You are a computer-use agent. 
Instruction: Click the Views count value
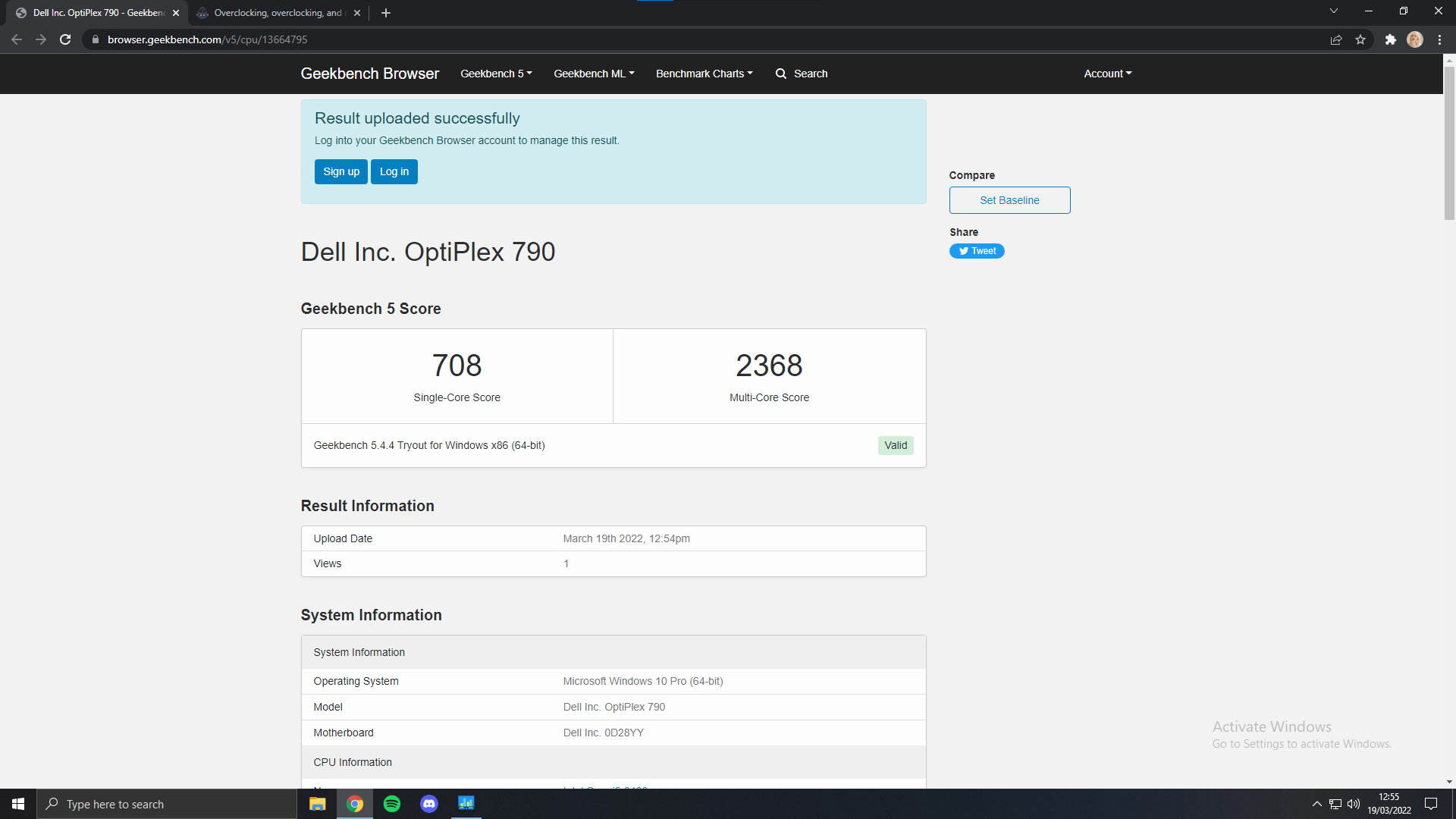tap(566, 563)
